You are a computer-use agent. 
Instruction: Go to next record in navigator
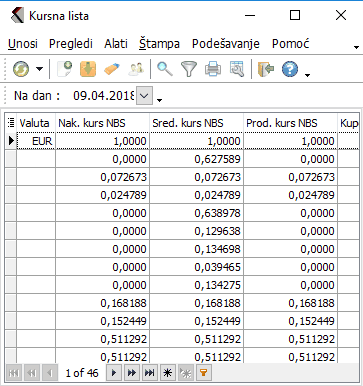point(114,373)
